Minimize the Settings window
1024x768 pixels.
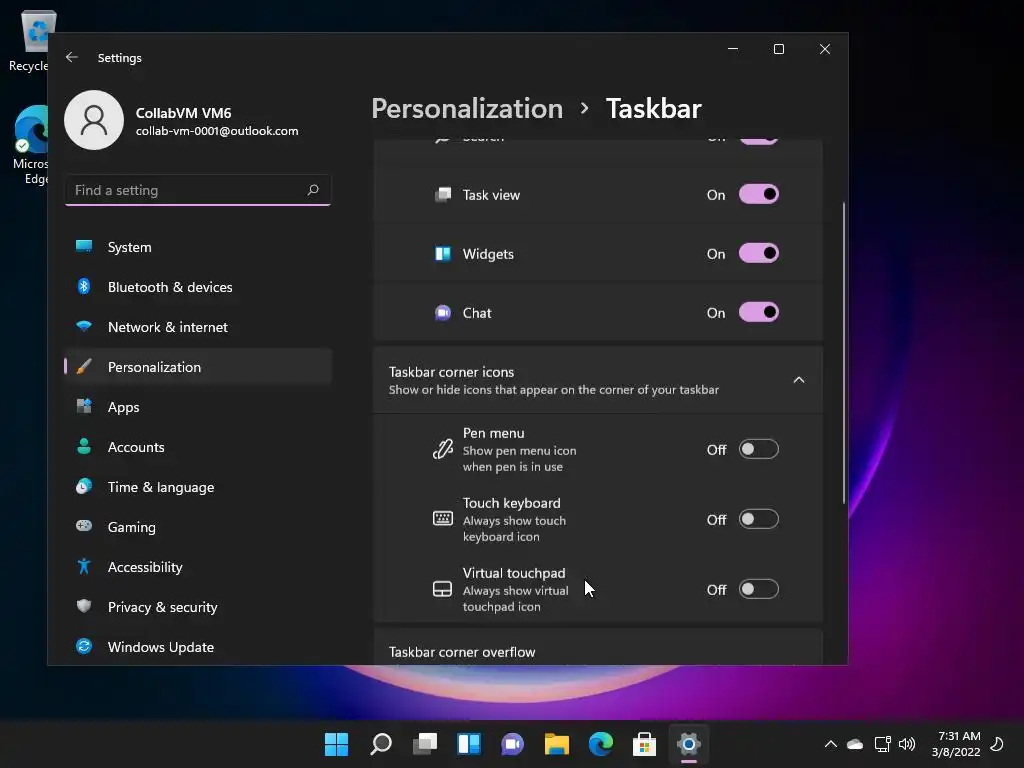[733, 49]
